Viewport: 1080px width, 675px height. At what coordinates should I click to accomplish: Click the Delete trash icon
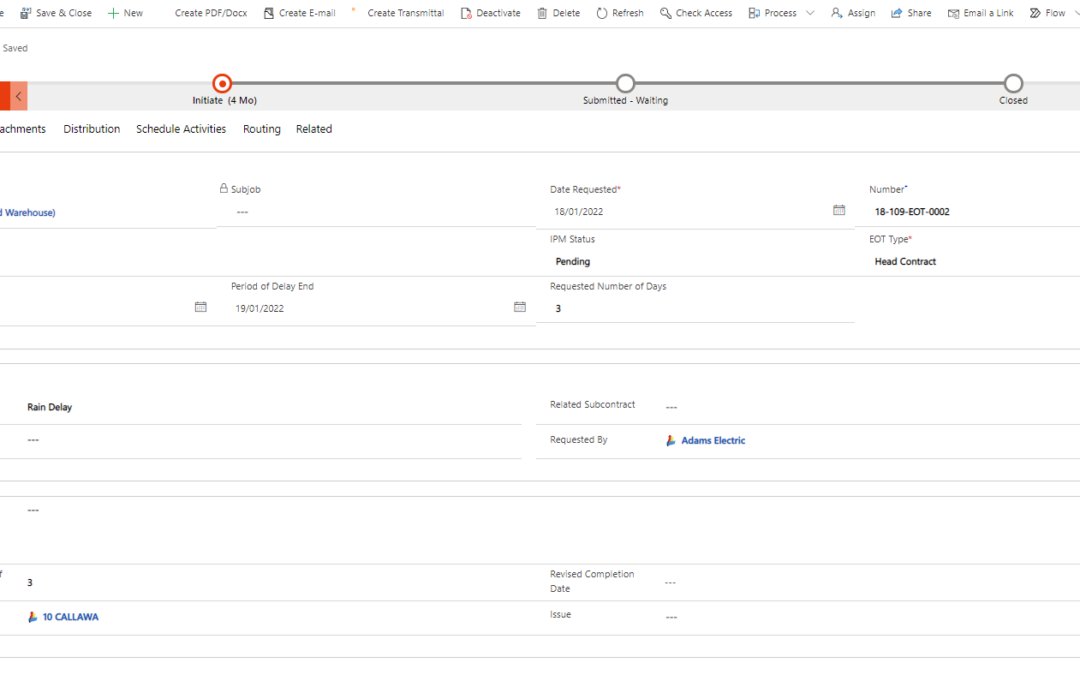(x=542, y=13)
